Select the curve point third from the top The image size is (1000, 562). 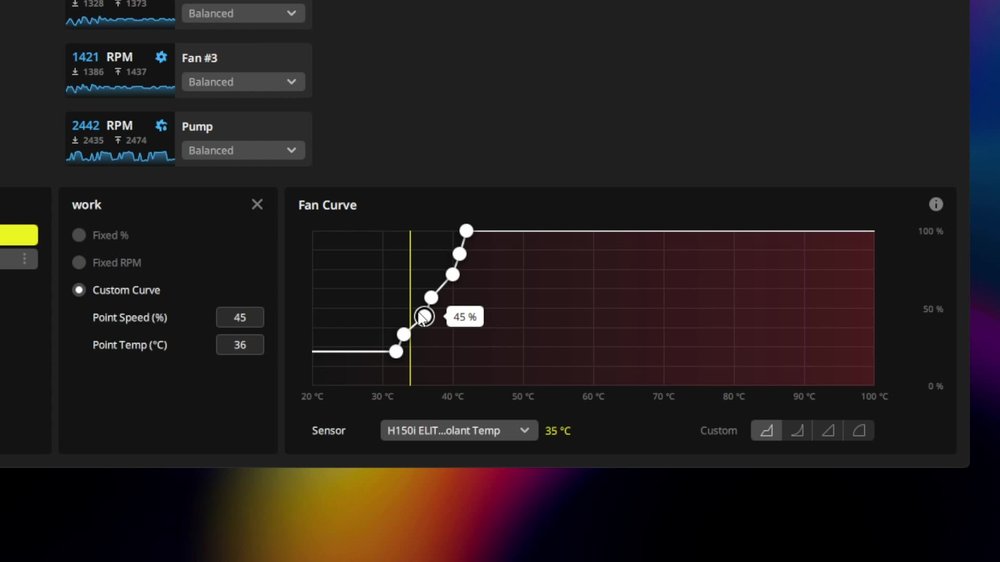click(452, 274)
